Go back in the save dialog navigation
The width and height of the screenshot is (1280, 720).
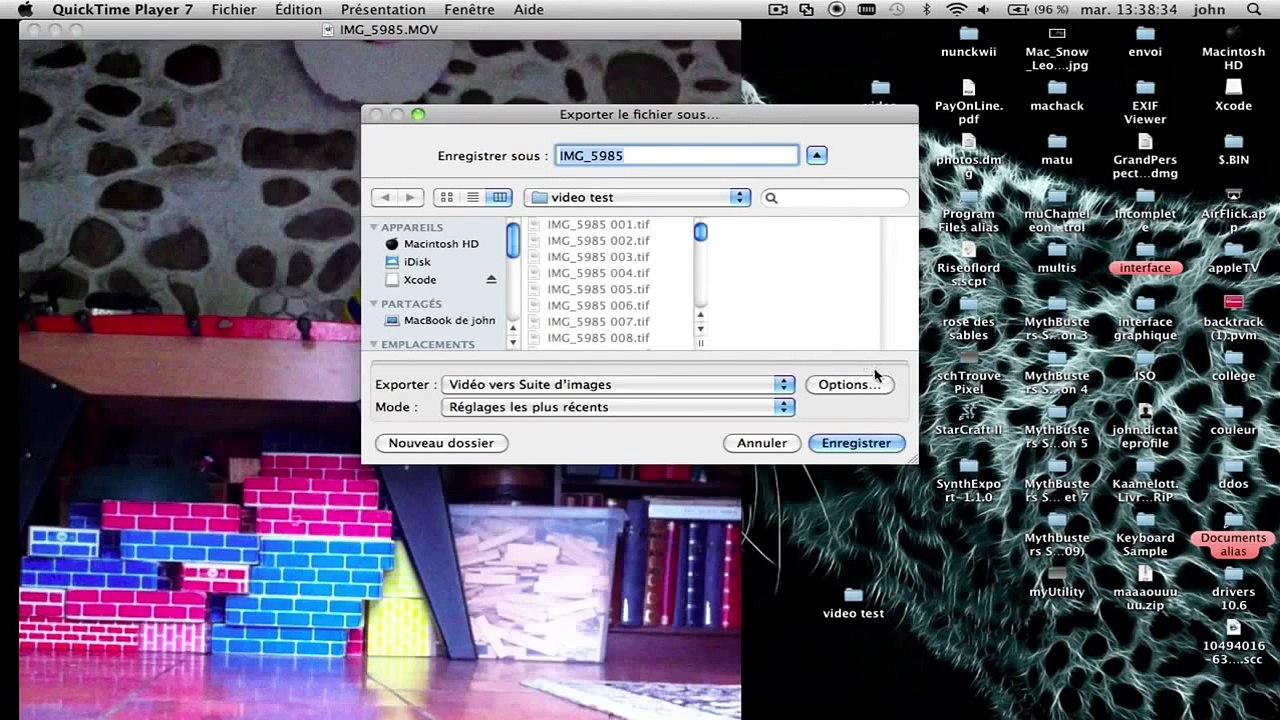coord(385,198)
